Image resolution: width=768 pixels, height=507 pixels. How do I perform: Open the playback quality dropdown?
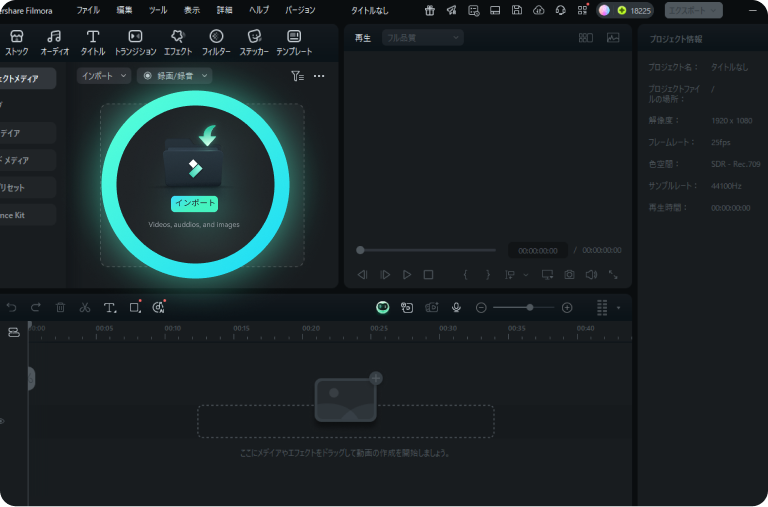[423, 38]
